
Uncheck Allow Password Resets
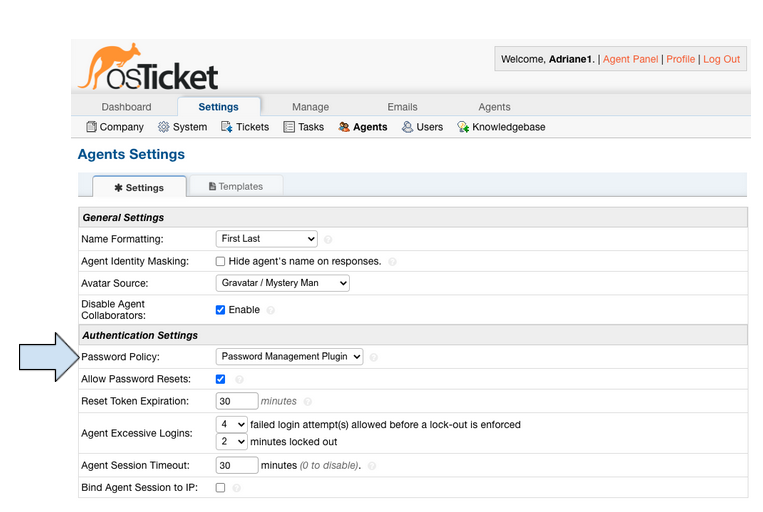pyautogui.click(x=221, y=379)
